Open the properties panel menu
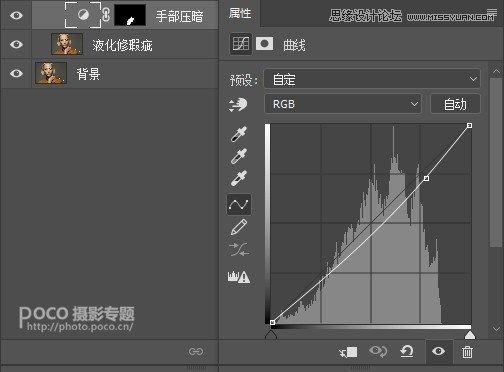The image size is (504, 372). pyautogui.click(x=492, y=12)
